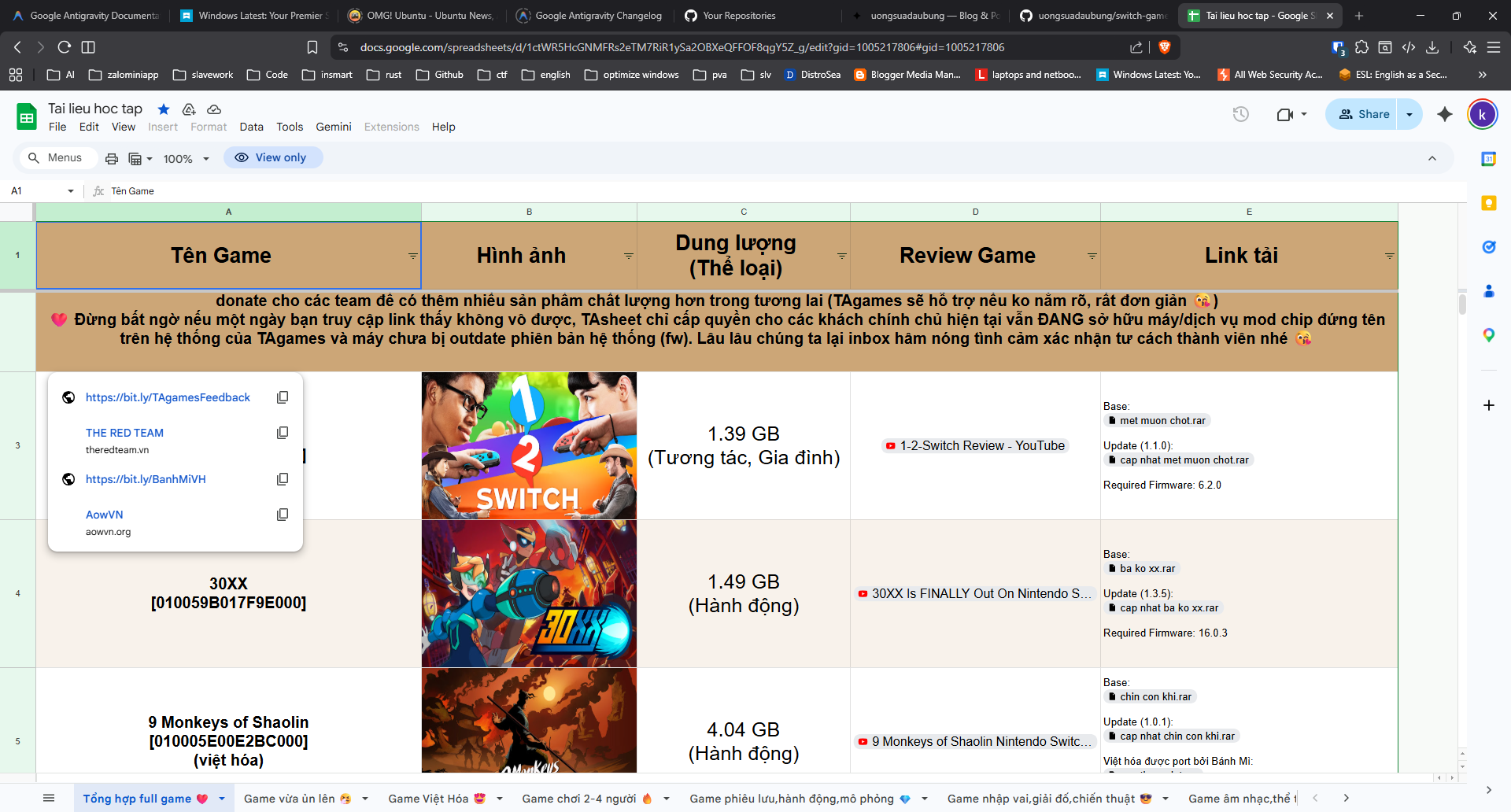This screenshot has width=1511, height=812.
Task: Open 9 Monkeys of Shaolin review link
Action: coord(975,741)
